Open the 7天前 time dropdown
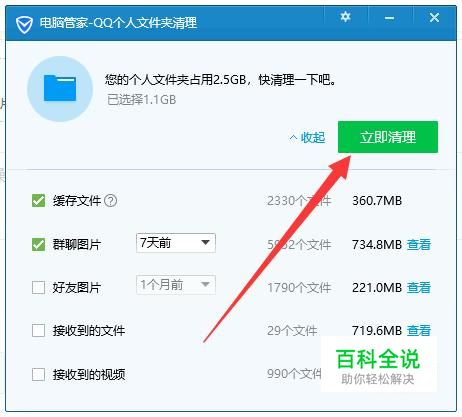This screenshot has height=417, width=462. click(x=176, y=243)
